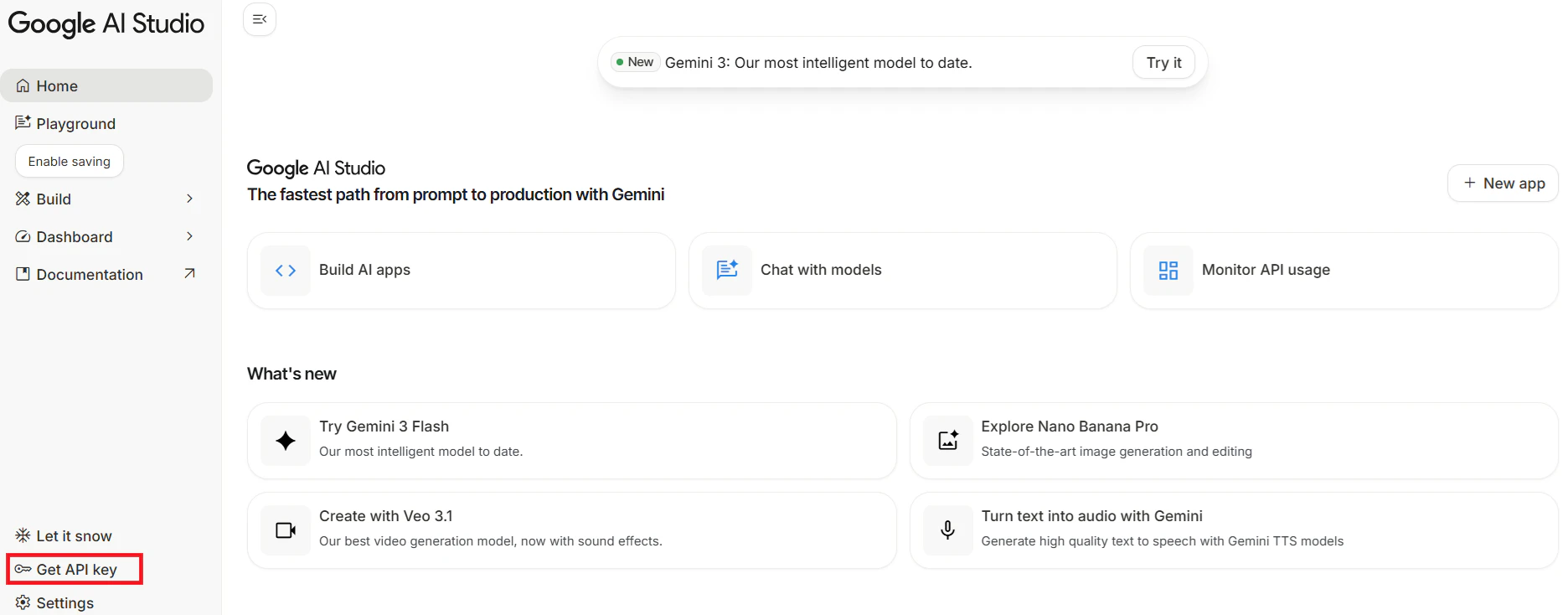The width and height of the screenshot is (1568, 615).
Task: Expand the Dashboard submenu chevron
Action: (190, 236)
